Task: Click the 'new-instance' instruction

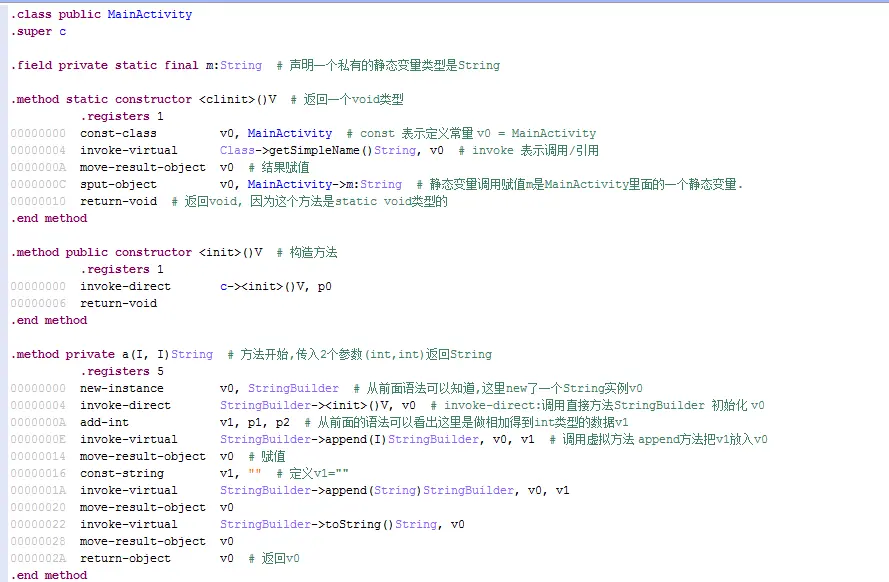Action: (121, 388)
